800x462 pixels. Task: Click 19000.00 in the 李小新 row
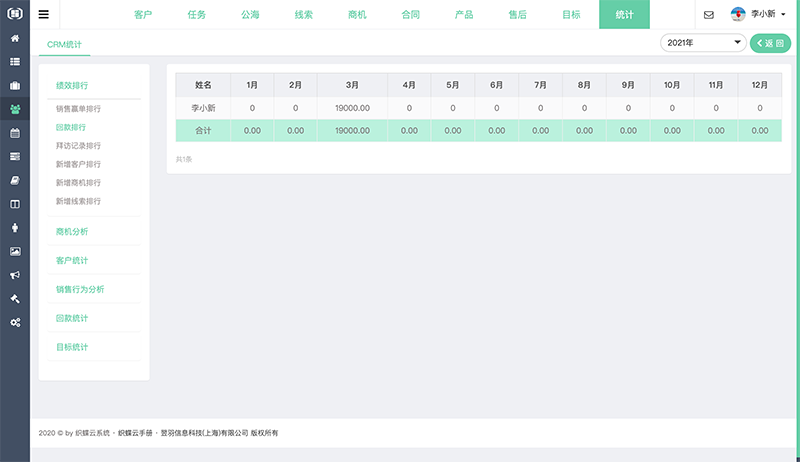[352, 108]
